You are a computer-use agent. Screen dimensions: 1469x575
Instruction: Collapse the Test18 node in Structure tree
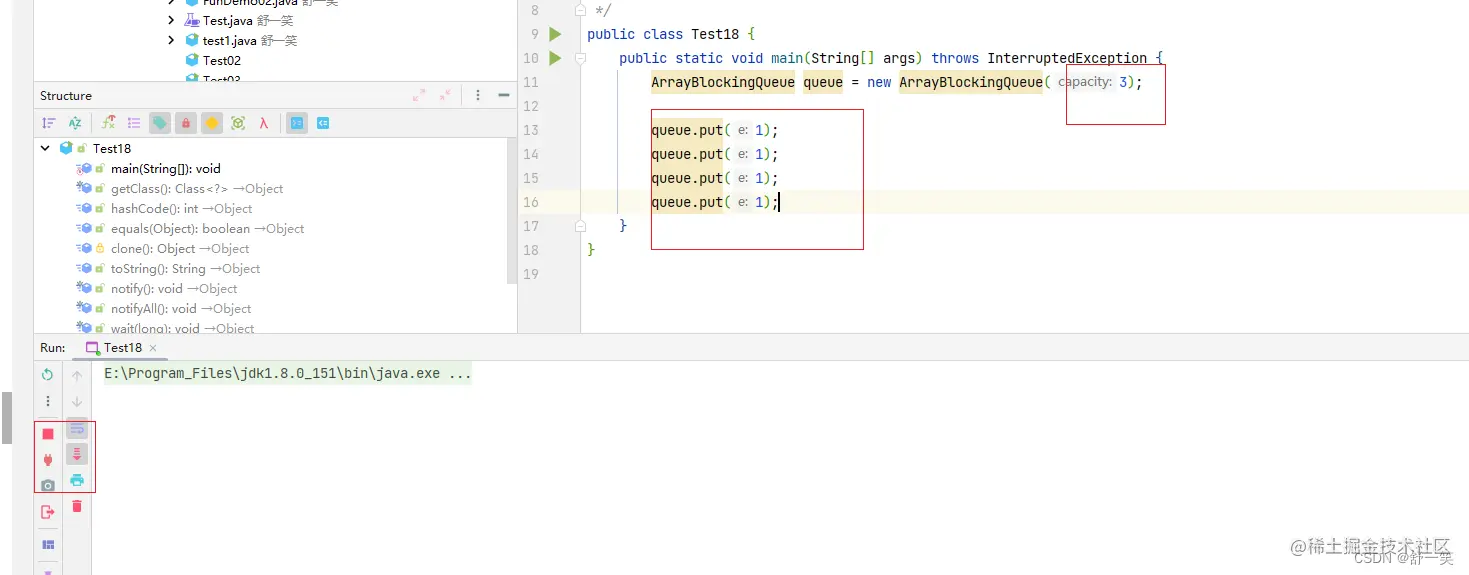point(45,148)
